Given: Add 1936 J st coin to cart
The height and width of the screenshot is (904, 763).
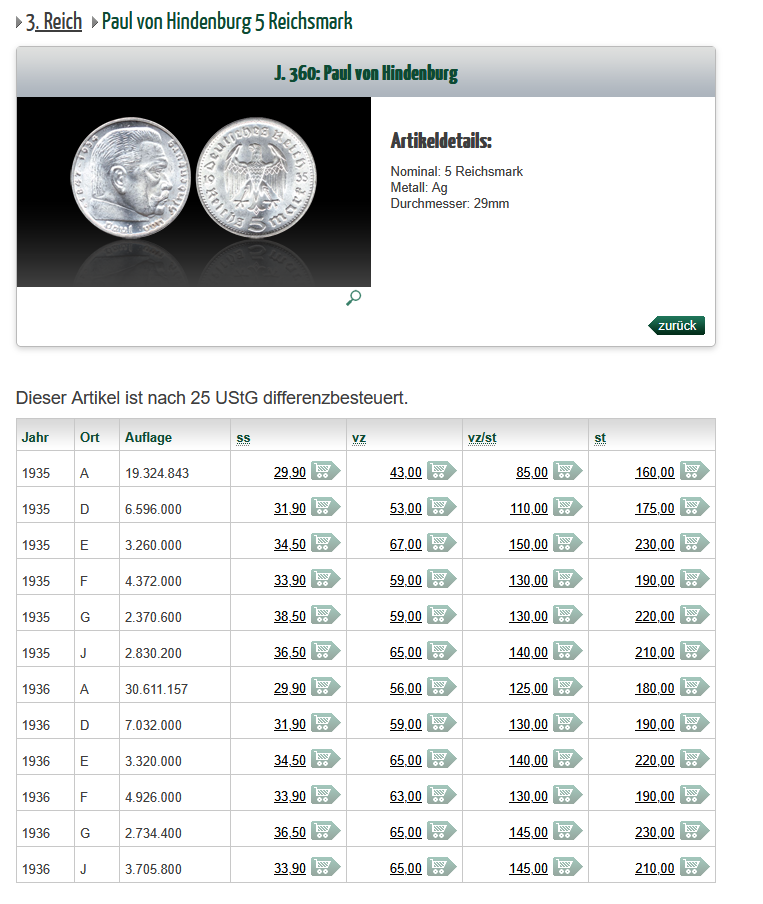Looking at the screenshot, I should point(694,867).
